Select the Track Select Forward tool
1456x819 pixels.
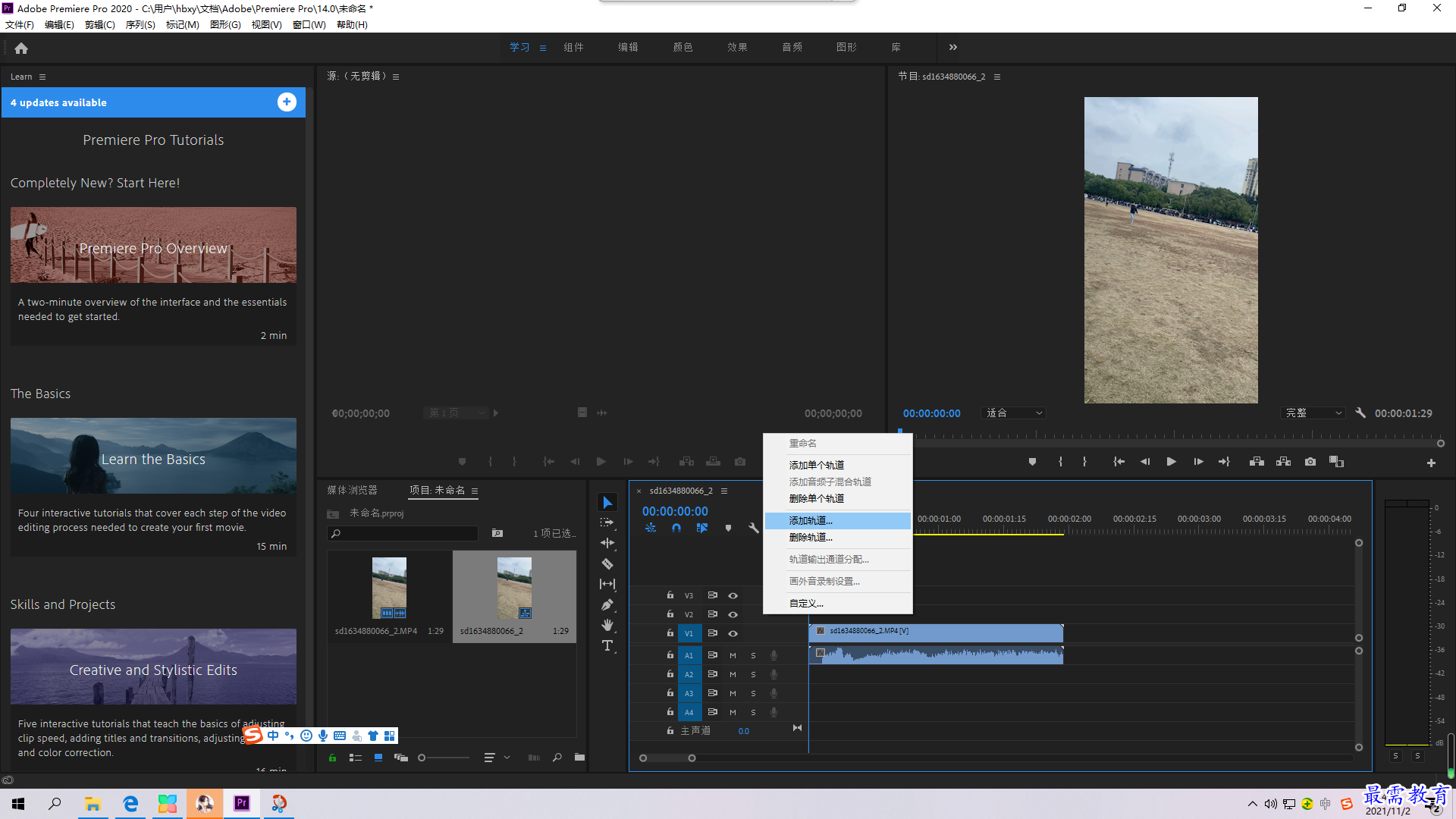607,522
